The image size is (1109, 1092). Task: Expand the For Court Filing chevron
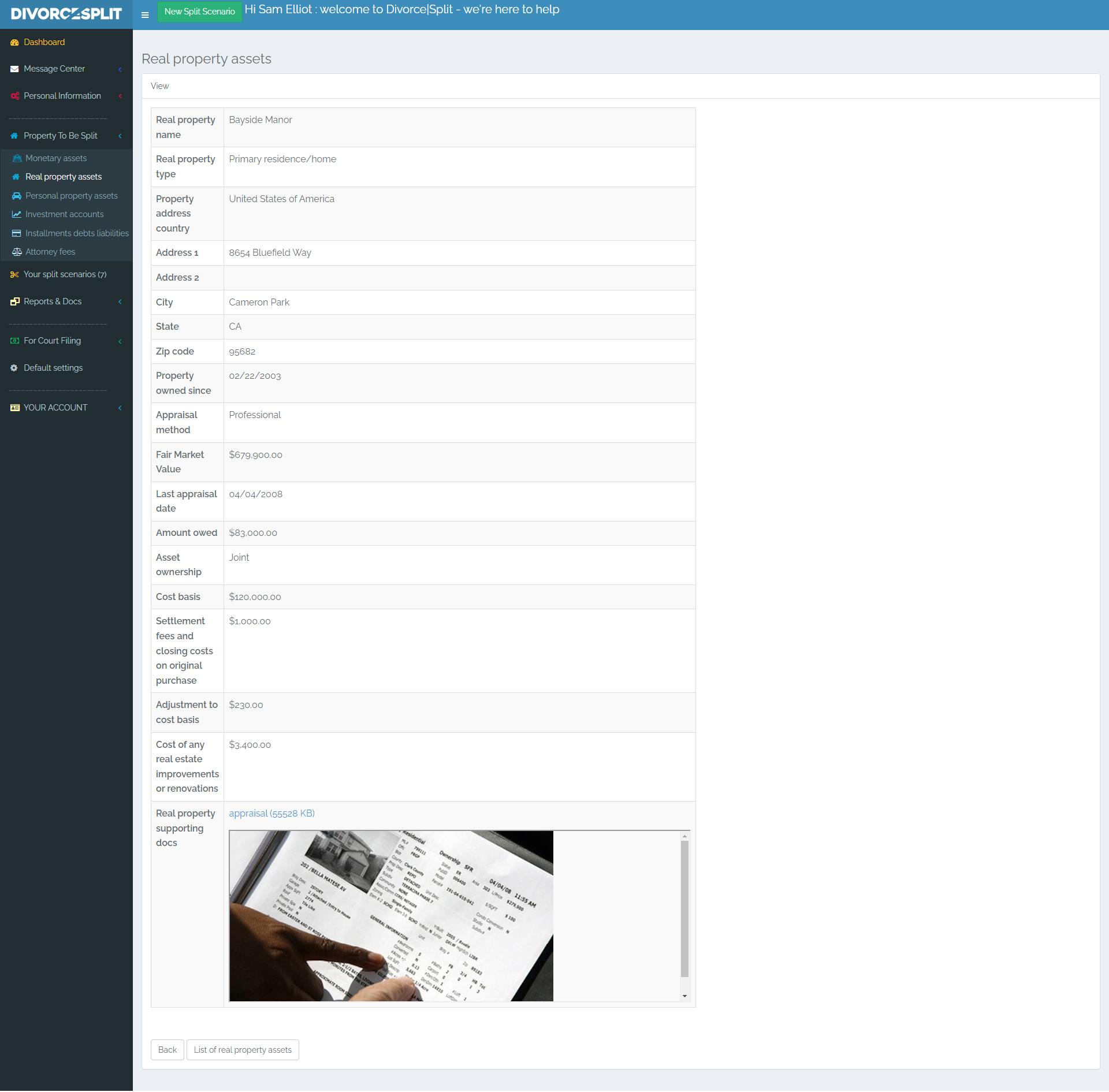pos(120,341)
